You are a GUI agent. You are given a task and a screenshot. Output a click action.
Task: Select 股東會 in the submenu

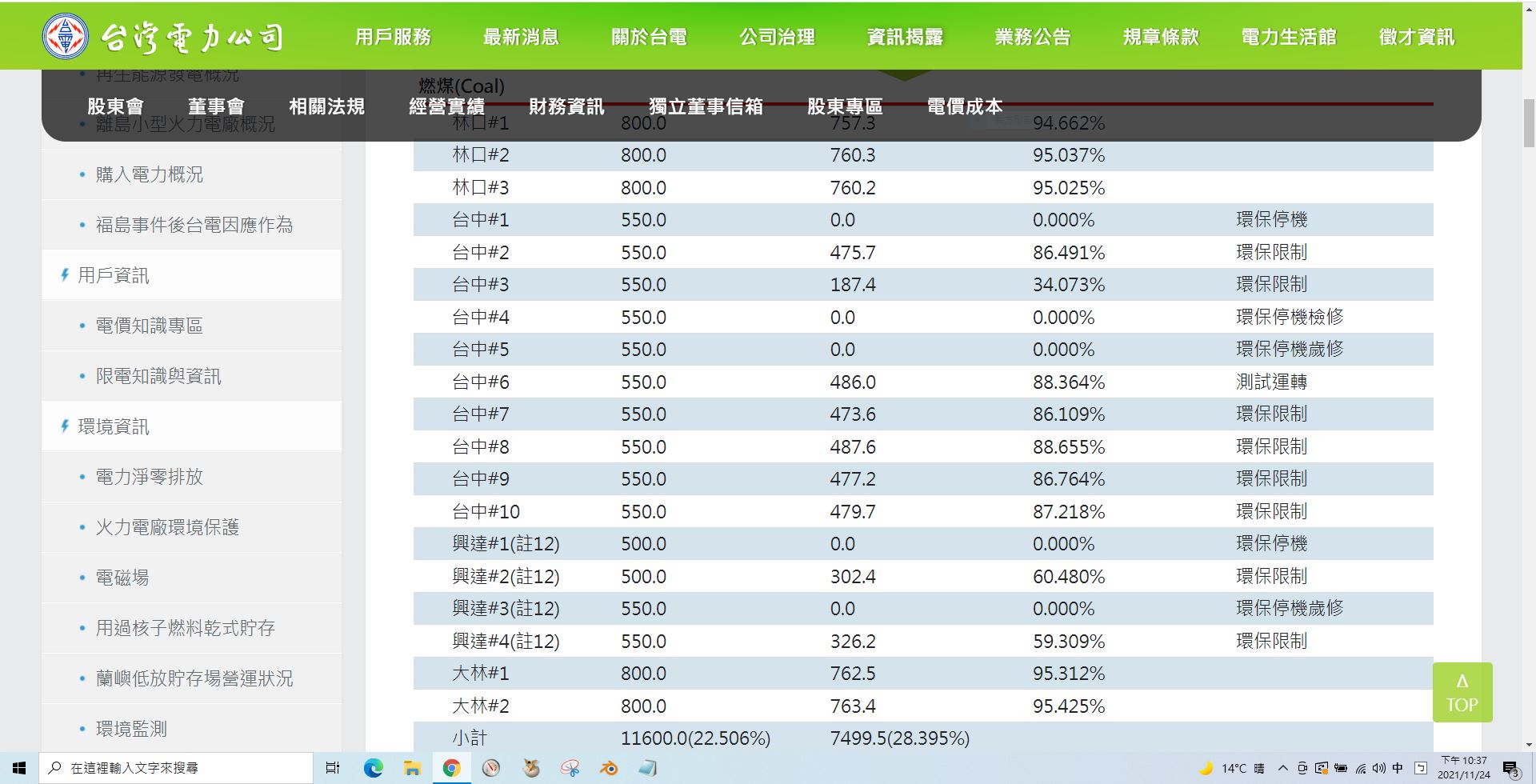tap(115, 106)
